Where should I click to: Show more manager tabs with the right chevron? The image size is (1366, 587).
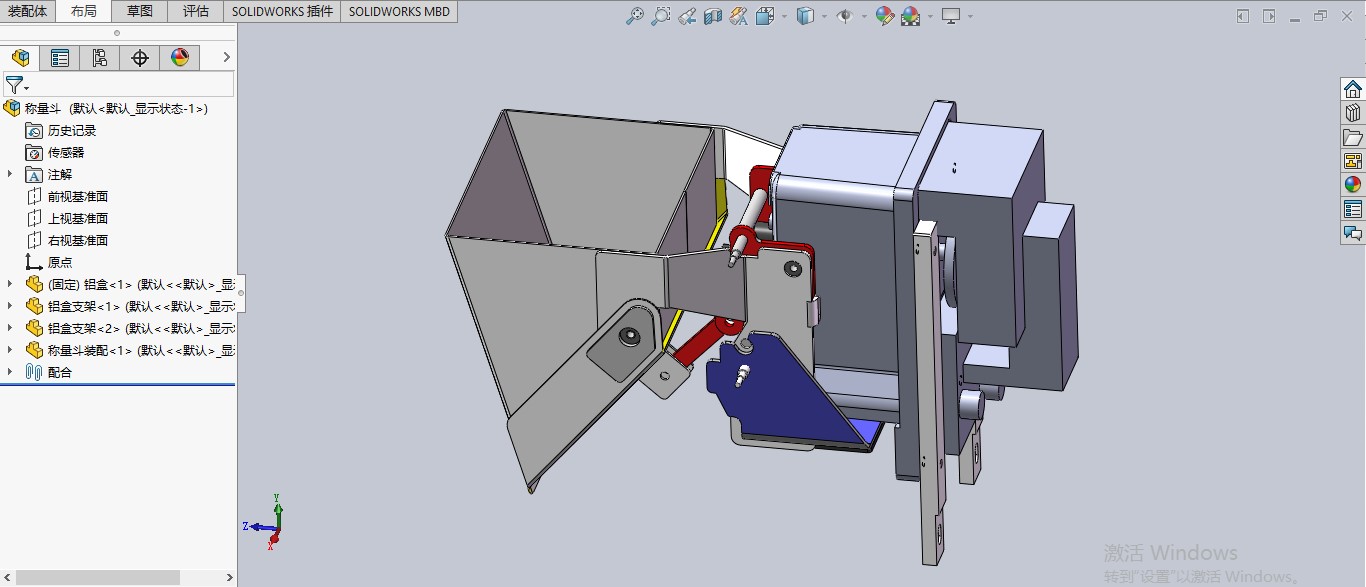pos(226,58)
